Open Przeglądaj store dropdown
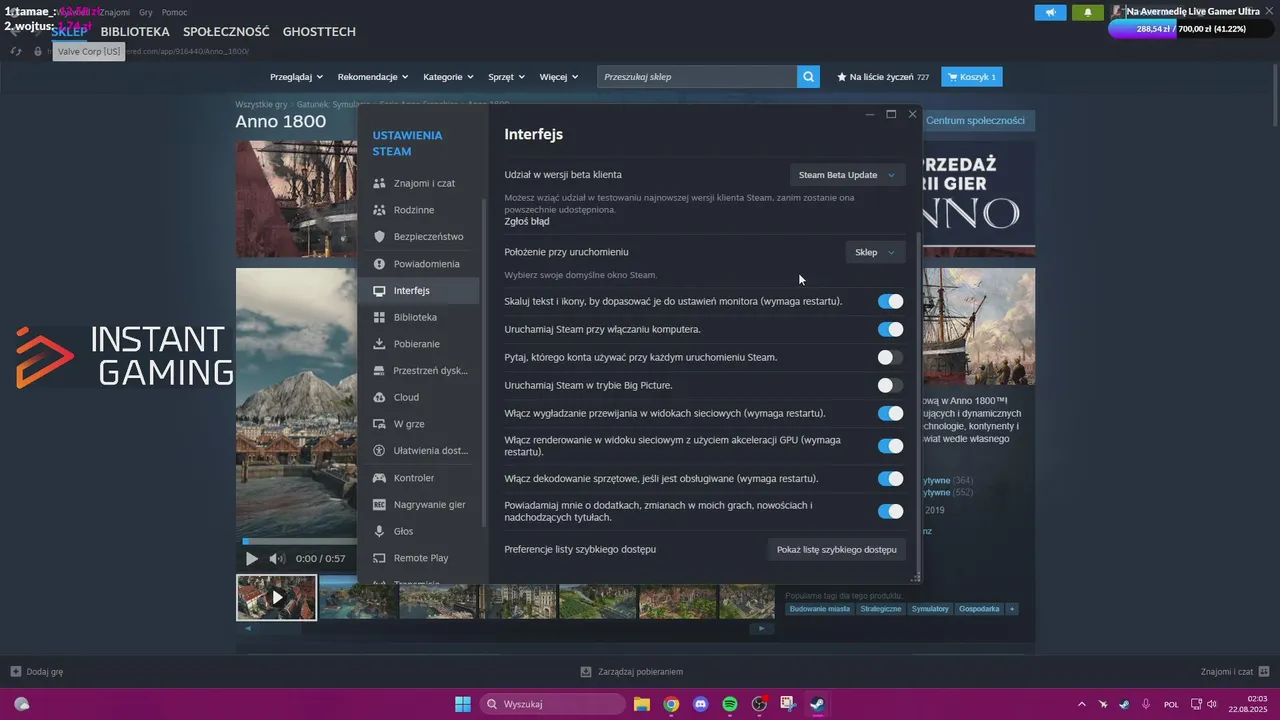 point(296,77)
